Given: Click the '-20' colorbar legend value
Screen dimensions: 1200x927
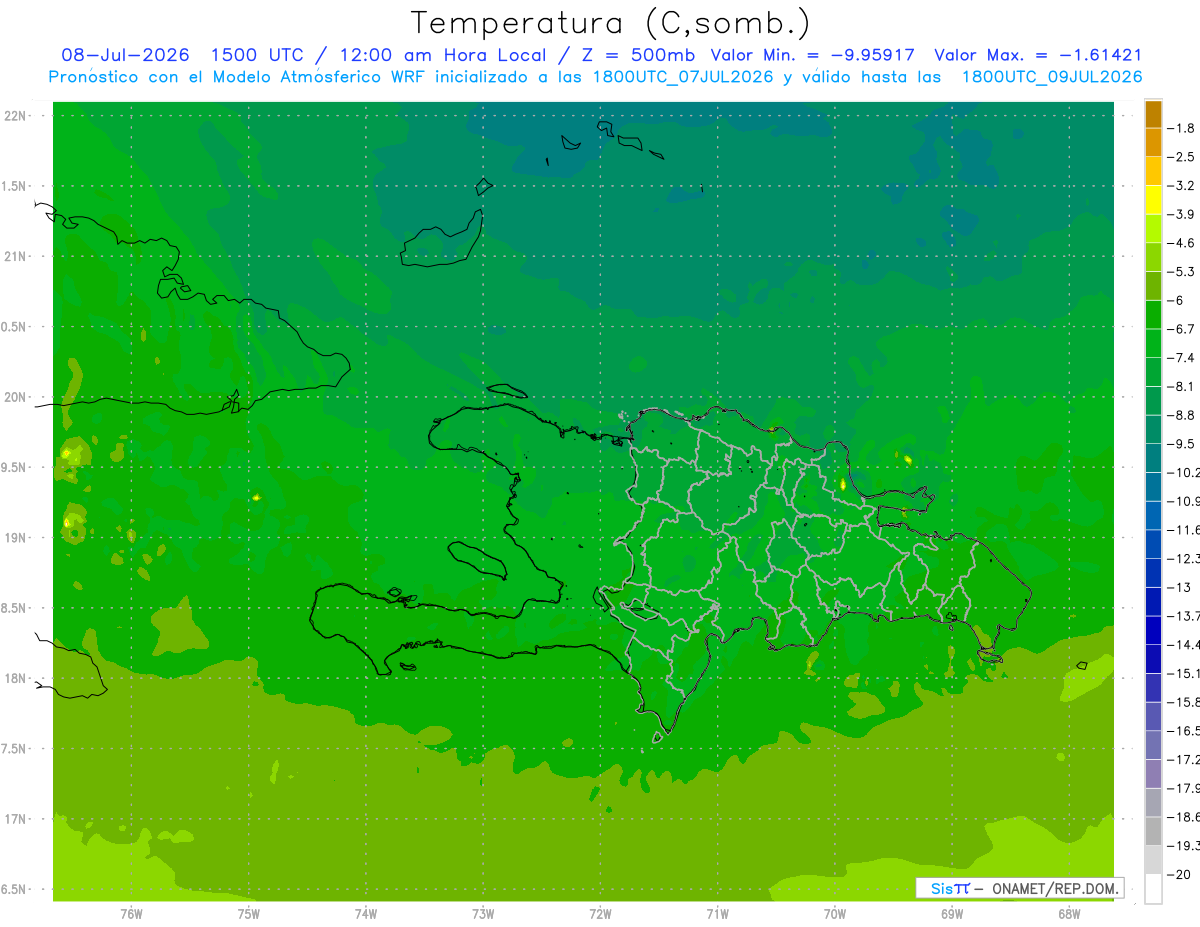Looking at the screenshot, I should click(1178, 875).
